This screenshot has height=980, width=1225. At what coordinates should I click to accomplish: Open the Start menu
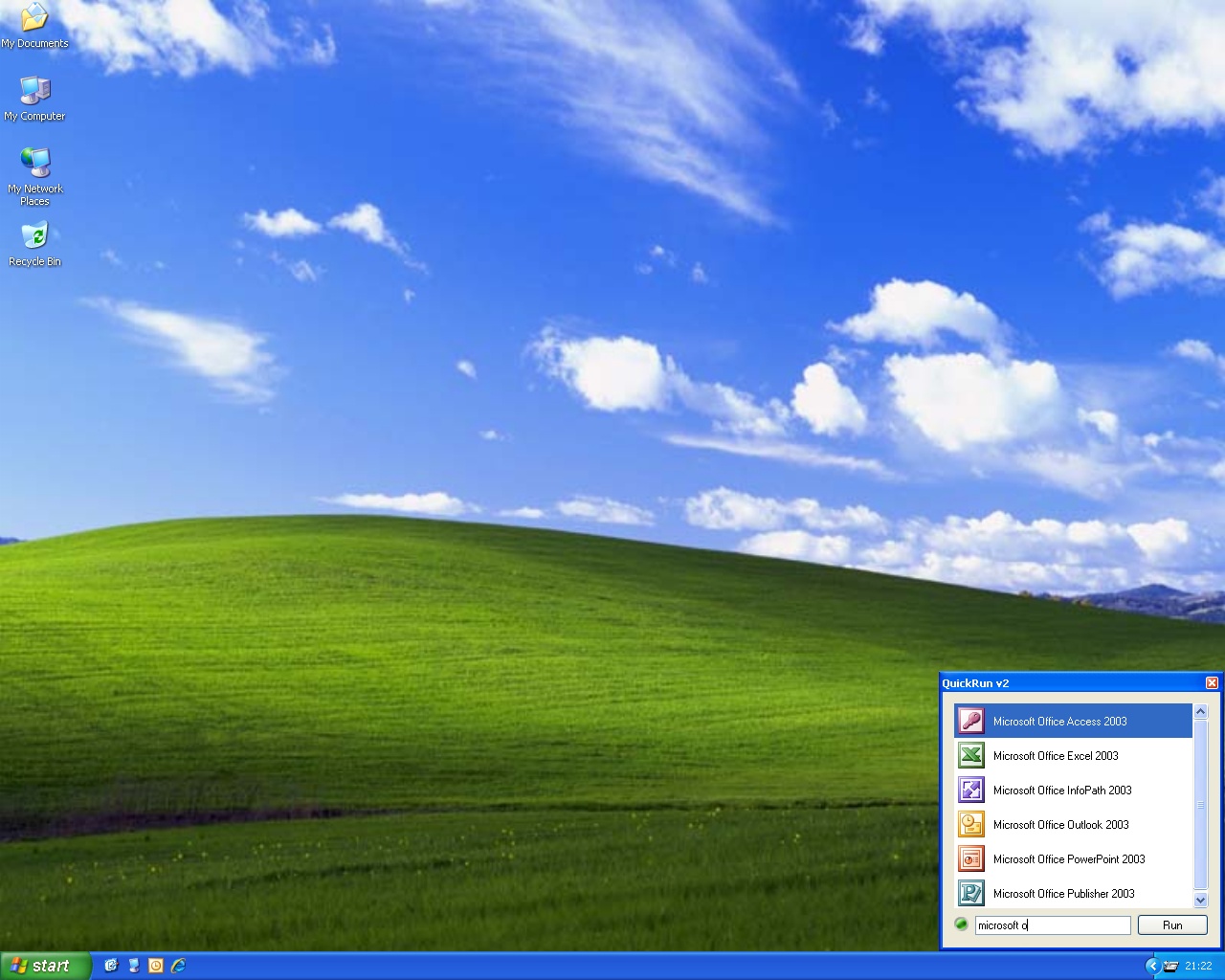coord(46,966)
